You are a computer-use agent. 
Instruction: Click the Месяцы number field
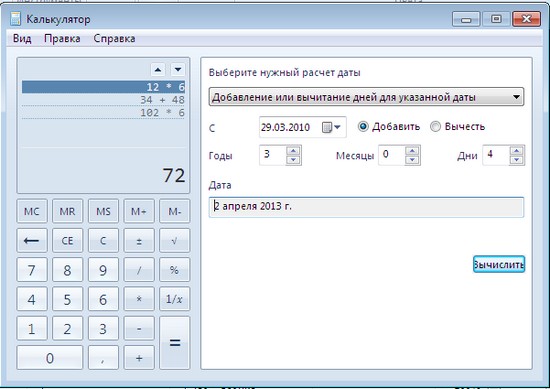pos(392,155)
